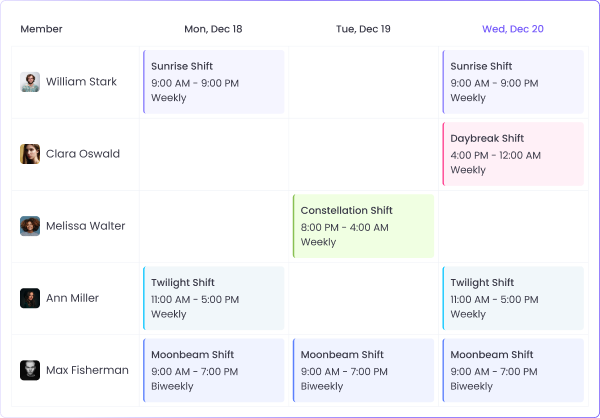Select the Mon, Dec 18 column header
This screenshot has width=600, height=418.
[214, 29]
